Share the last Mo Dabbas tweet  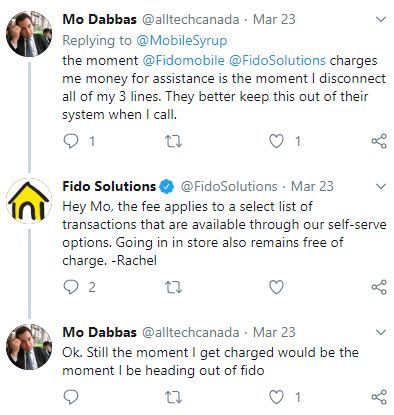coord(379,397)
